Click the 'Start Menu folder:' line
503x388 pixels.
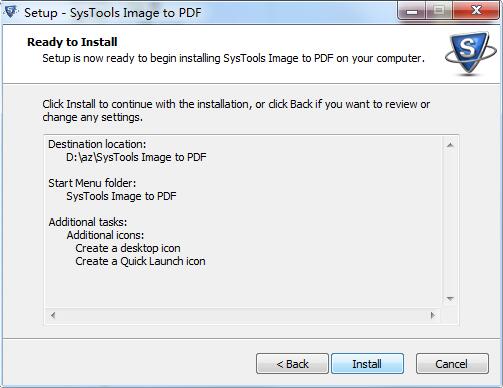(92, 183)
